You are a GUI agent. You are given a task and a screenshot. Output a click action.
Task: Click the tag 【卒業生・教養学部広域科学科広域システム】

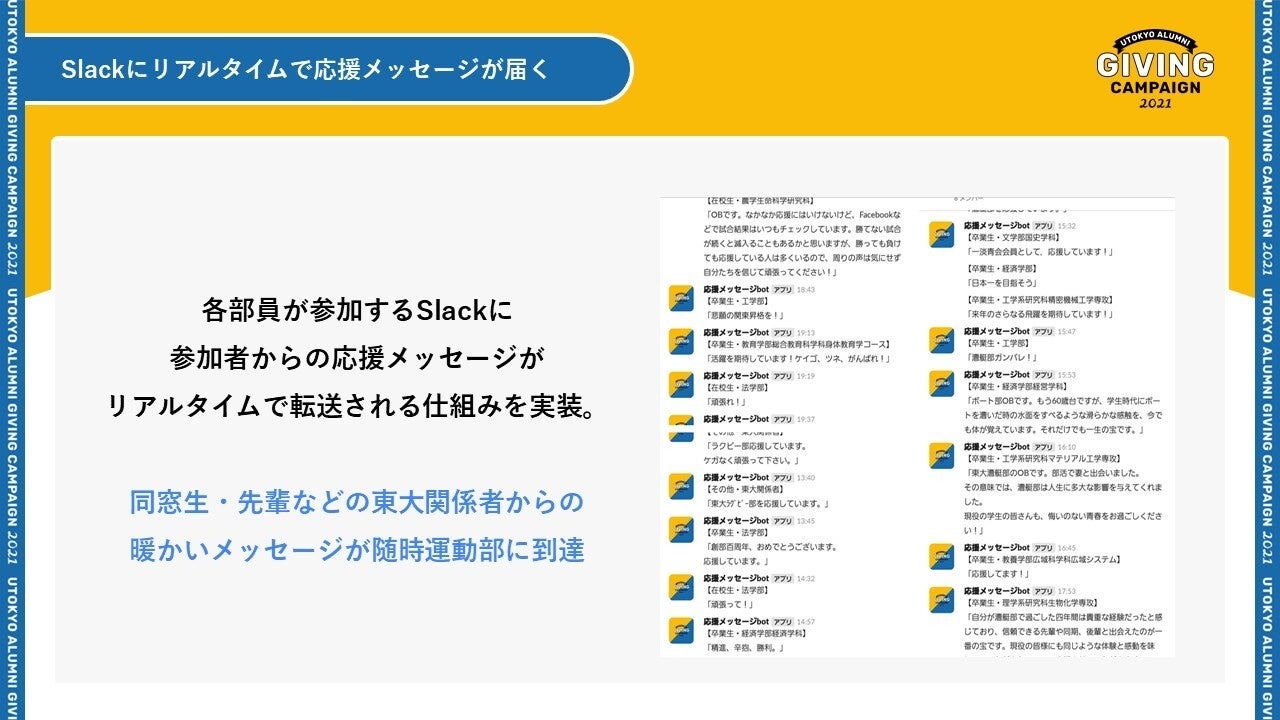pos(1045,560)
